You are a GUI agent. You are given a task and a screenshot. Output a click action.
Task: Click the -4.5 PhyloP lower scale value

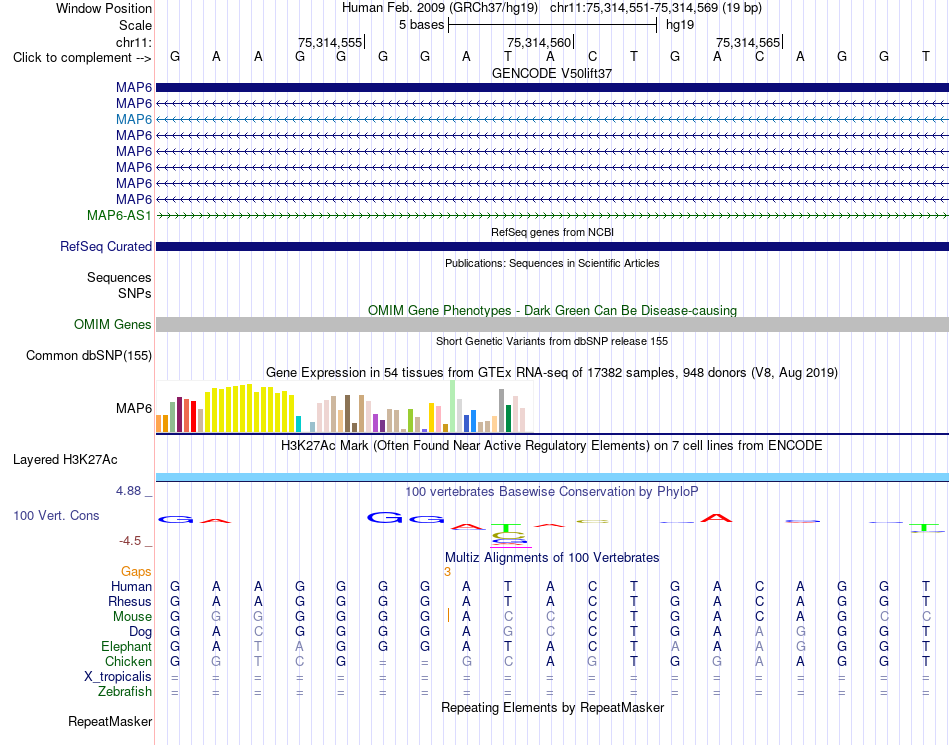(x=130, y=541)
